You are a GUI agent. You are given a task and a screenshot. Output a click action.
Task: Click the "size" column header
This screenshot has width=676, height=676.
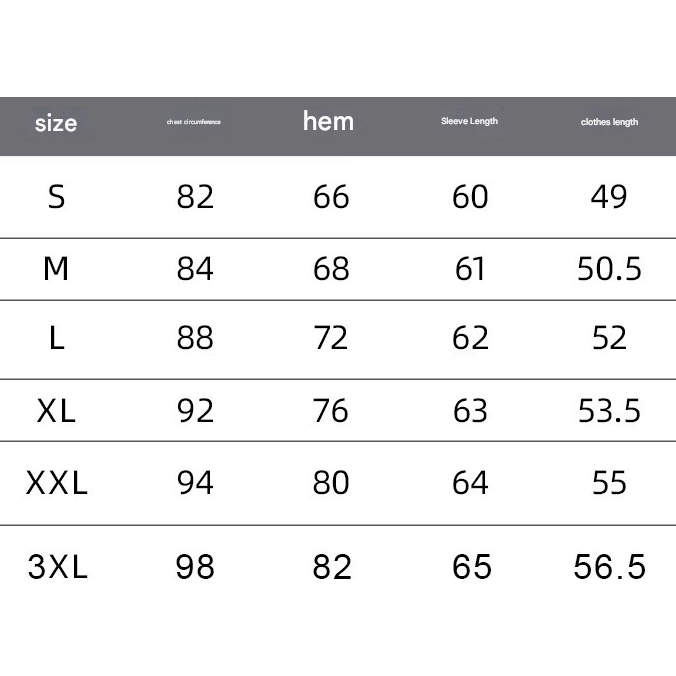(56, 124)
